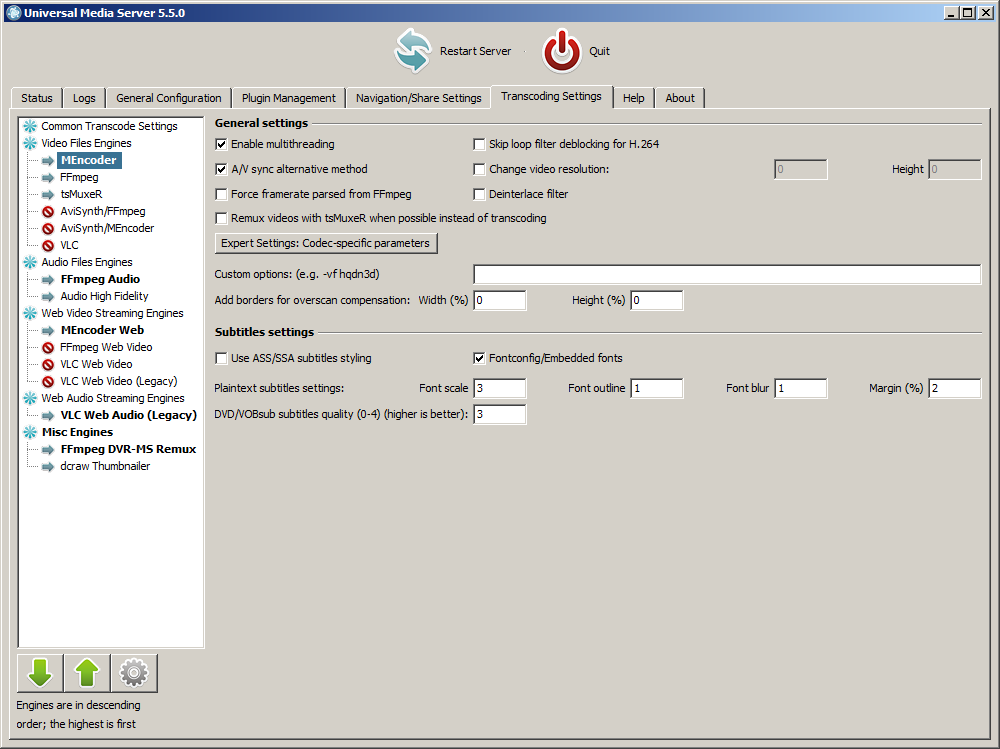Select the Audio High Fidelity label
The width and height of the screenshot is (1000, 749).
(x=104, y=296)
